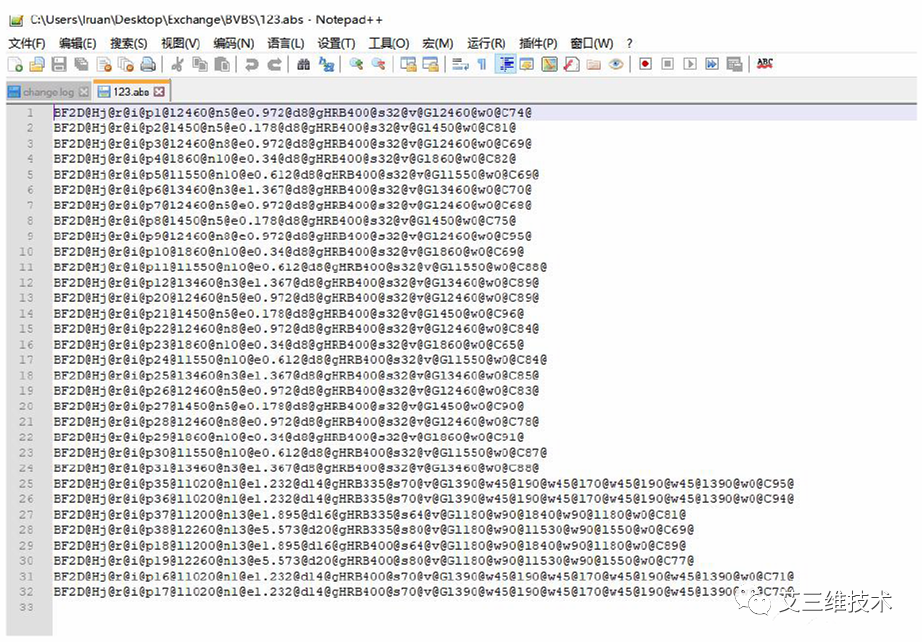This screenshot has width=922, height=642.
Task: Click the empty line 33 in editor
Action: [x=485, y=607]
